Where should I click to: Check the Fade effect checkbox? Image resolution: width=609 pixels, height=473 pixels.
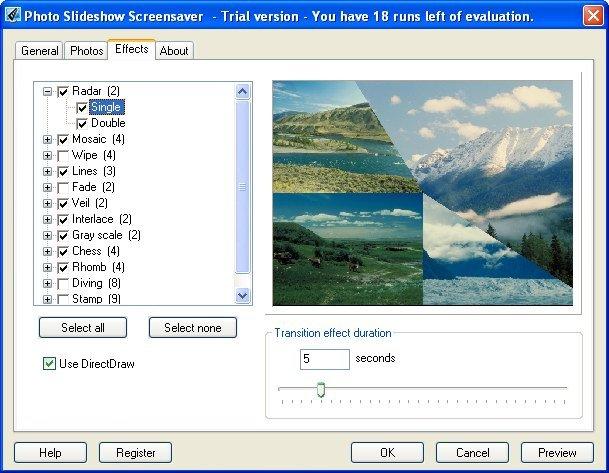pyautogui.click(x=64, y=187)
